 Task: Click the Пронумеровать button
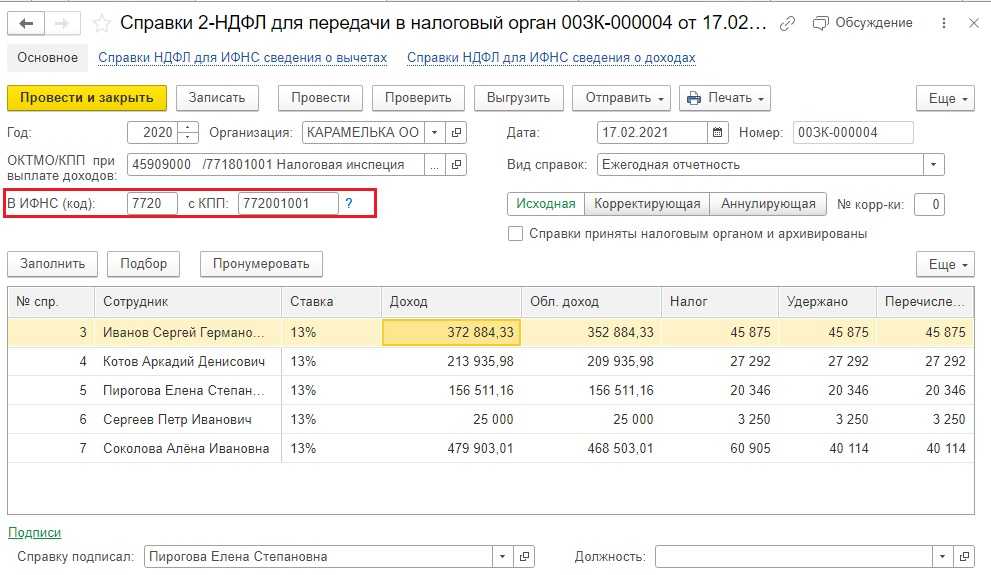(261, 264)
